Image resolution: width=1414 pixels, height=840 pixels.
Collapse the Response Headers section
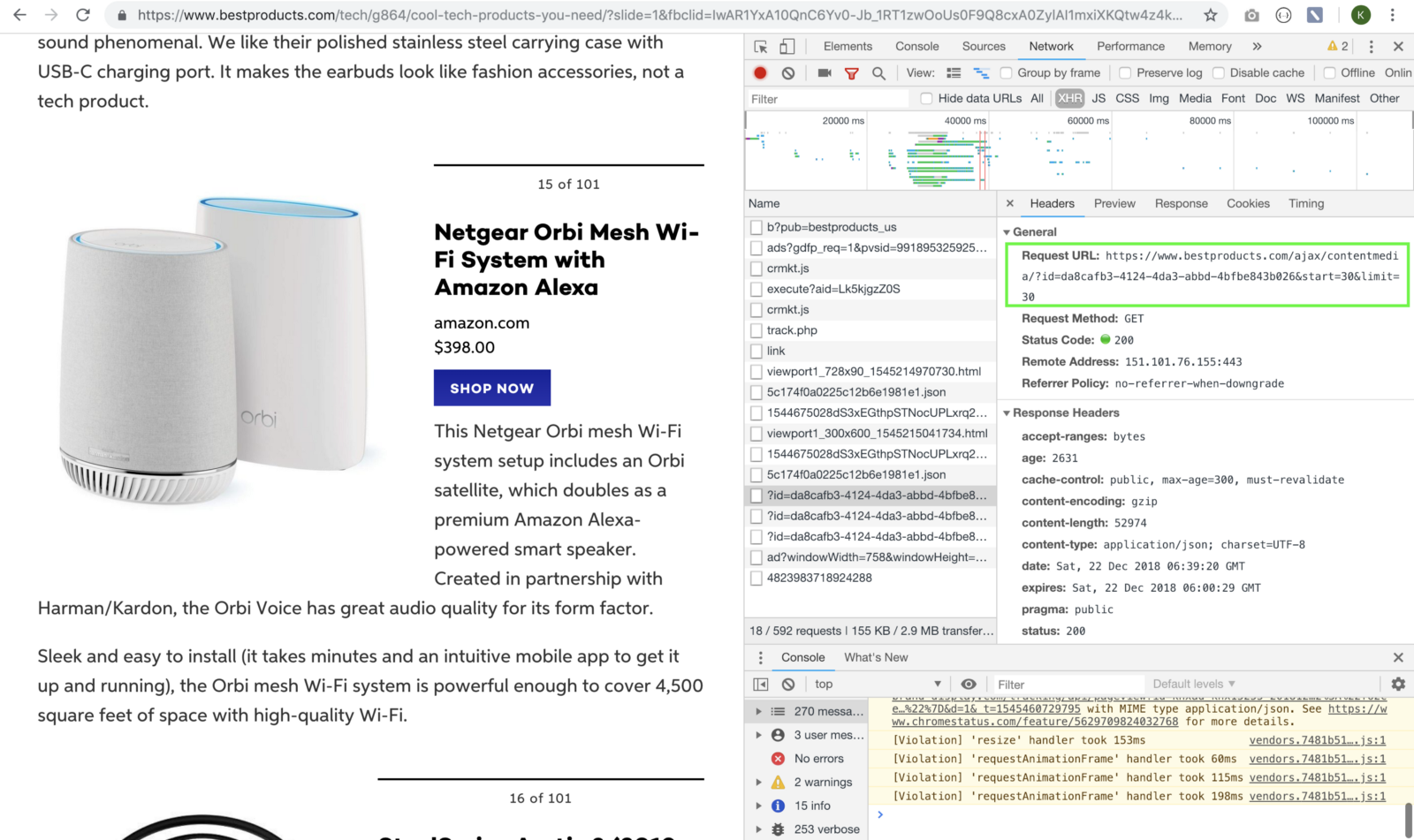coord(1007,413)
